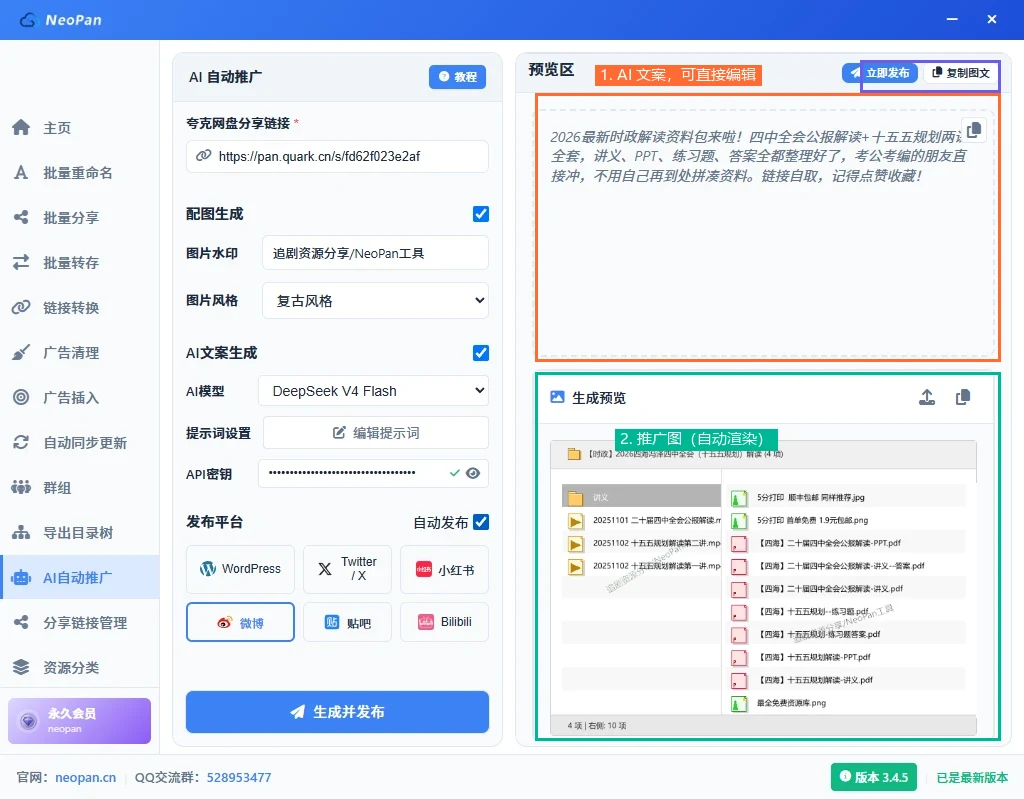Click the 批量重命名 letter A icon

pyautogui.click(x=21, y=172)
